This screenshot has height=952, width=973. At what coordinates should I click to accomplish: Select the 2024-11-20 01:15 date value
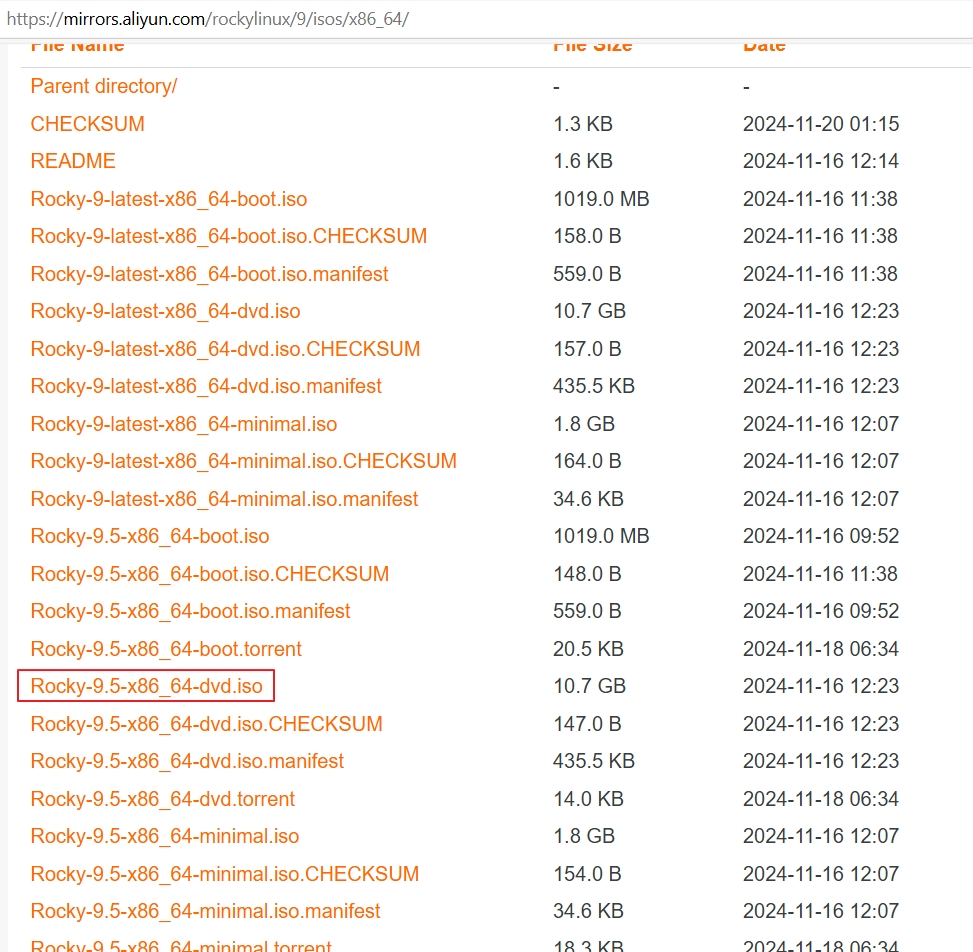click(x=820, y=124)
